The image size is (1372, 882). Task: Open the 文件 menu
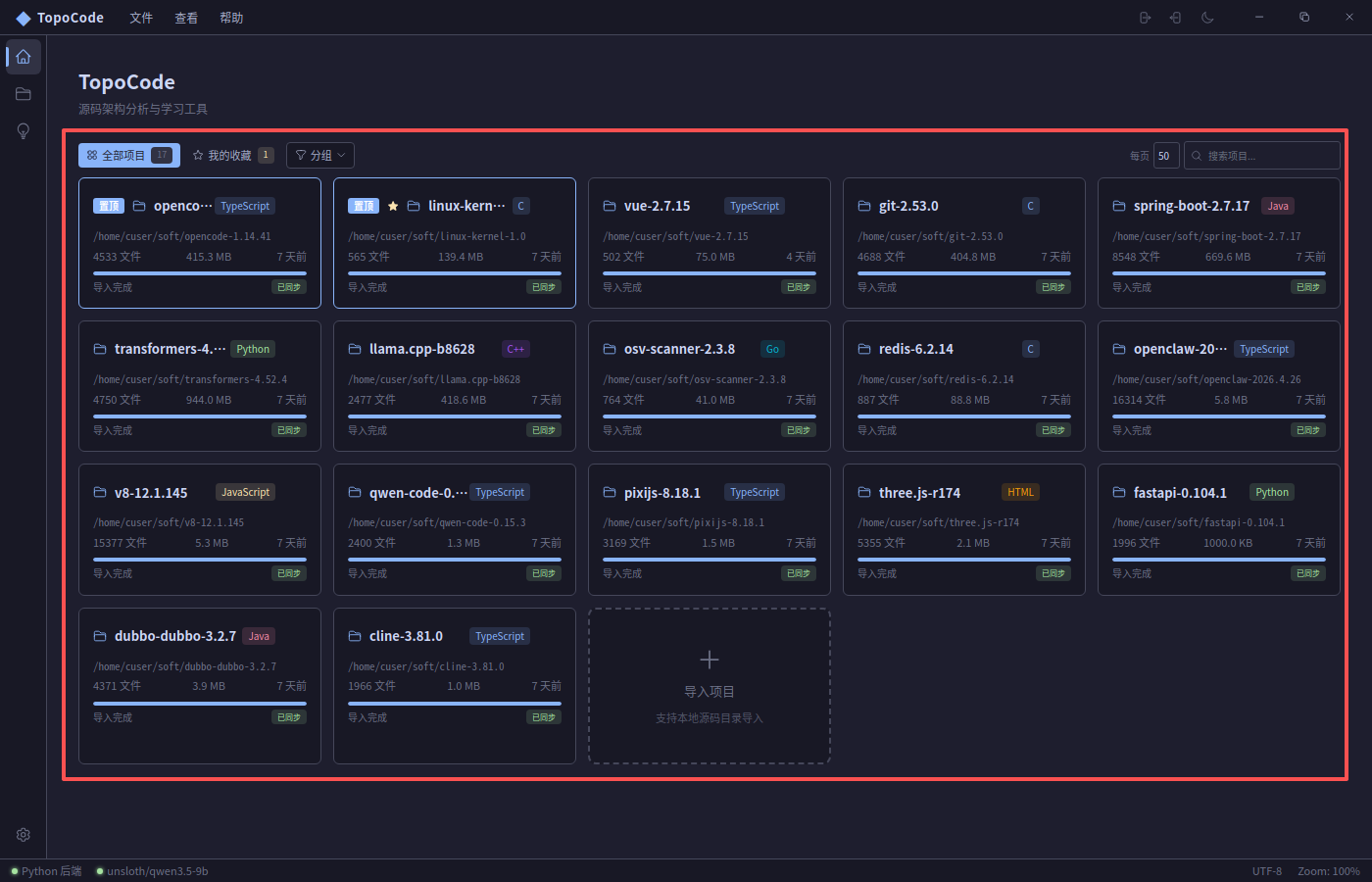pos(141,18)
